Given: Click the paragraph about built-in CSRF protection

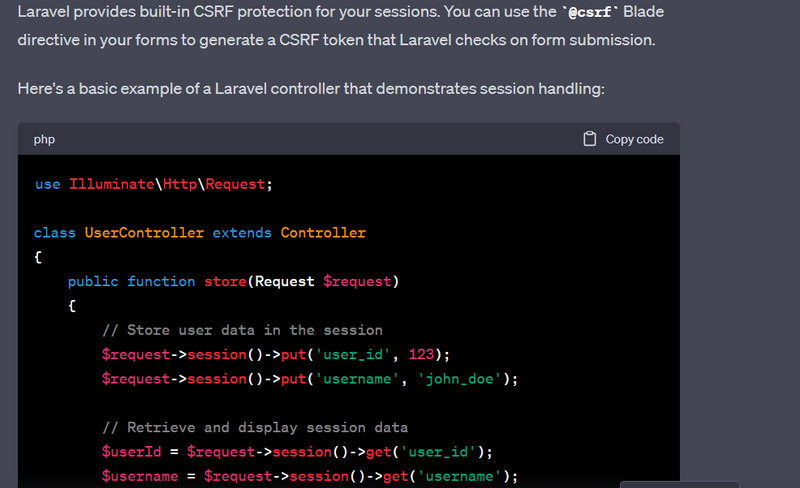Looking at the screenshot, I should (341, 26).
